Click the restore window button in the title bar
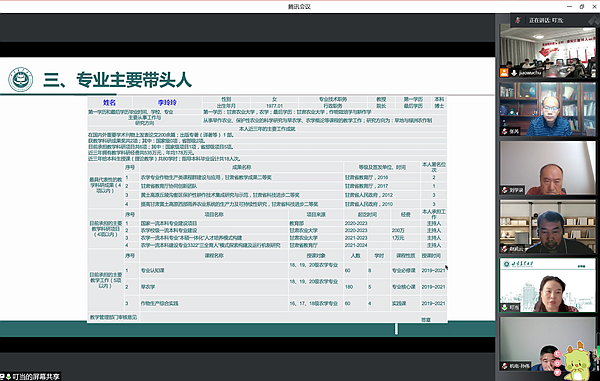 (582, 6)
